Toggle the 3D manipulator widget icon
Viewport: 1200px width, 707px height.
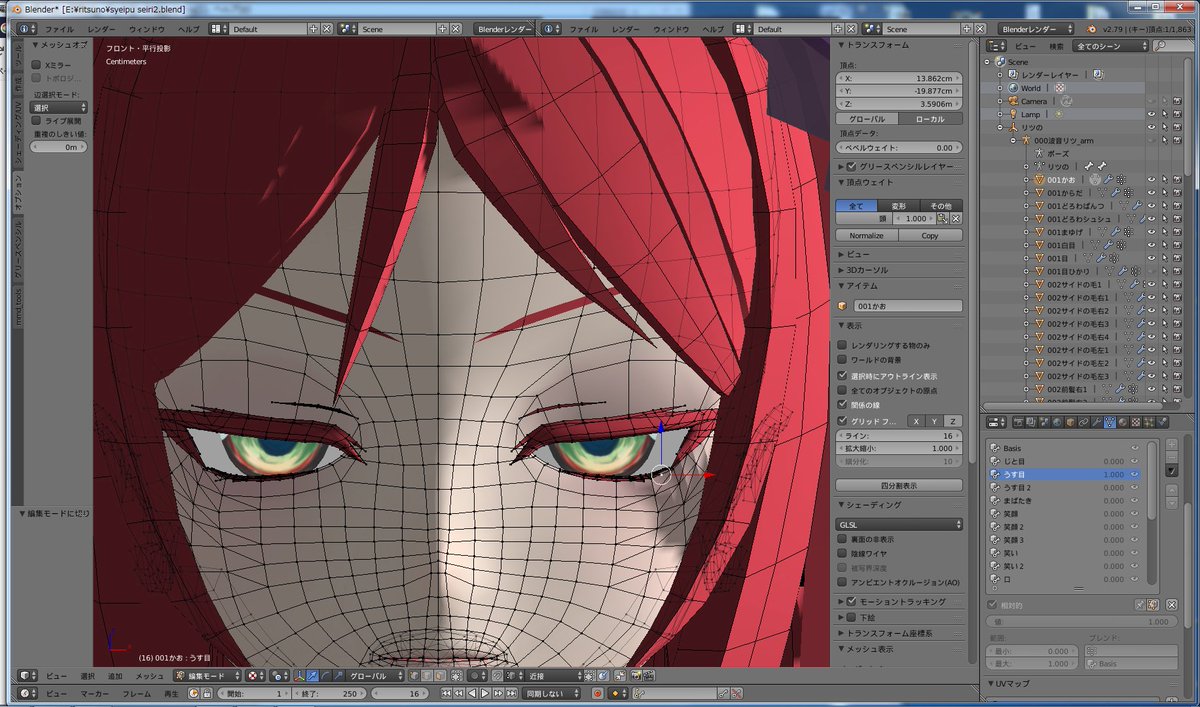tap(299, 675)
